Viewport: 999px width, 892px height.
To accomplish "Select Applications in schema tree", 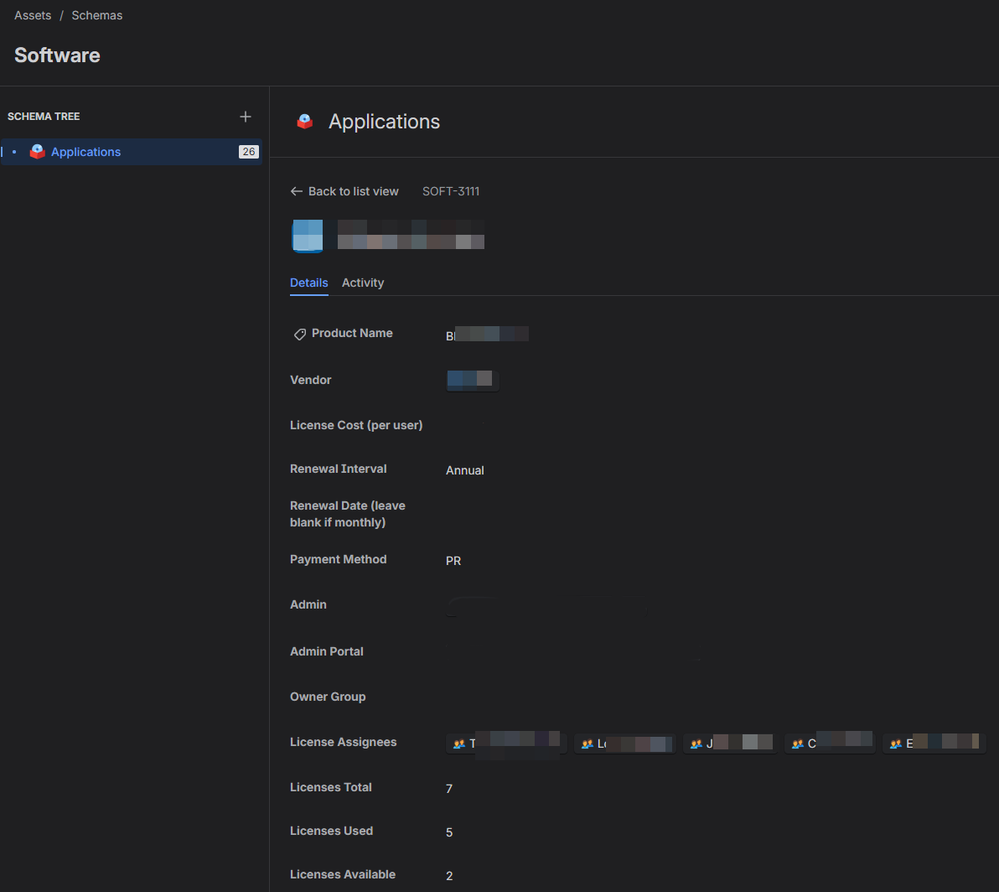I will coord(131,152).
